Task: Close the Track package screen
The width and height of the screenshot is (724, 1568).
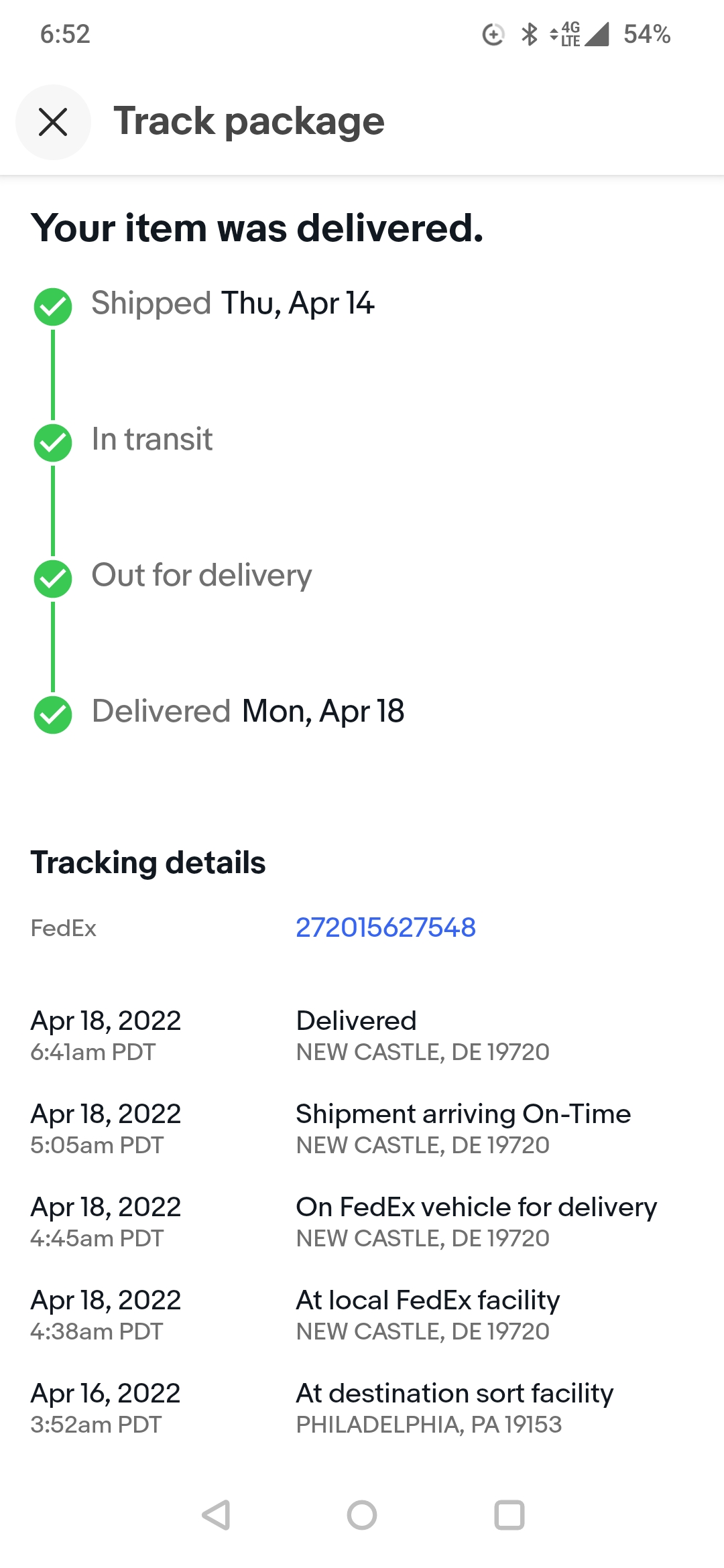Action: pyautogui.click(x=53, y=122)
